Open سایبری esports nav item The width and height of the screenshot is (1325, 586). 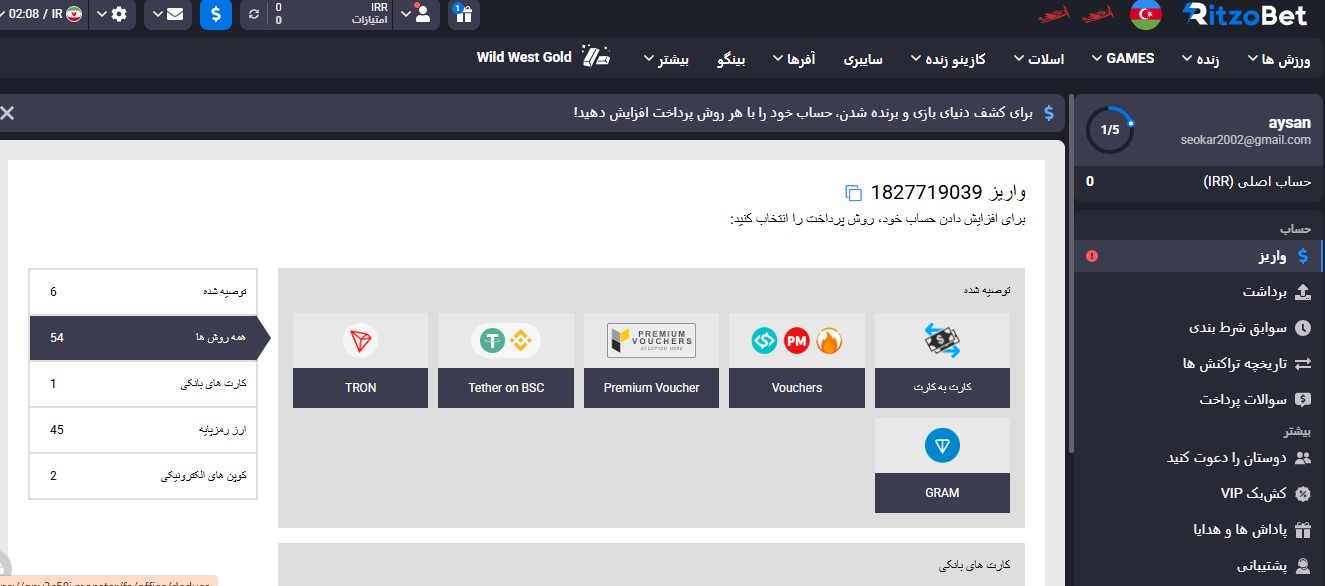coord(863,59)
